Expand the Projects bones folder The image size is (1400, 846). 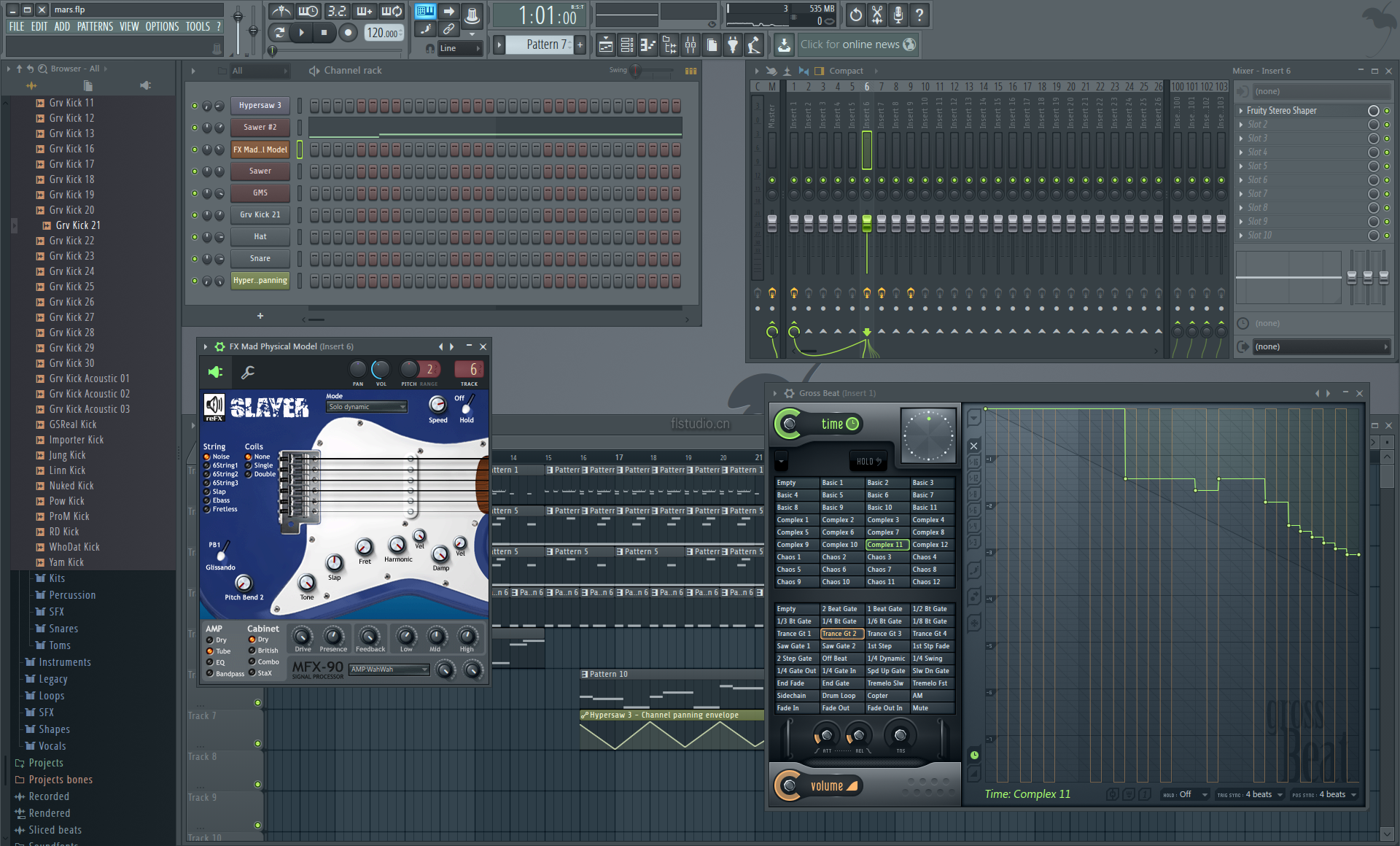point(61,780)
